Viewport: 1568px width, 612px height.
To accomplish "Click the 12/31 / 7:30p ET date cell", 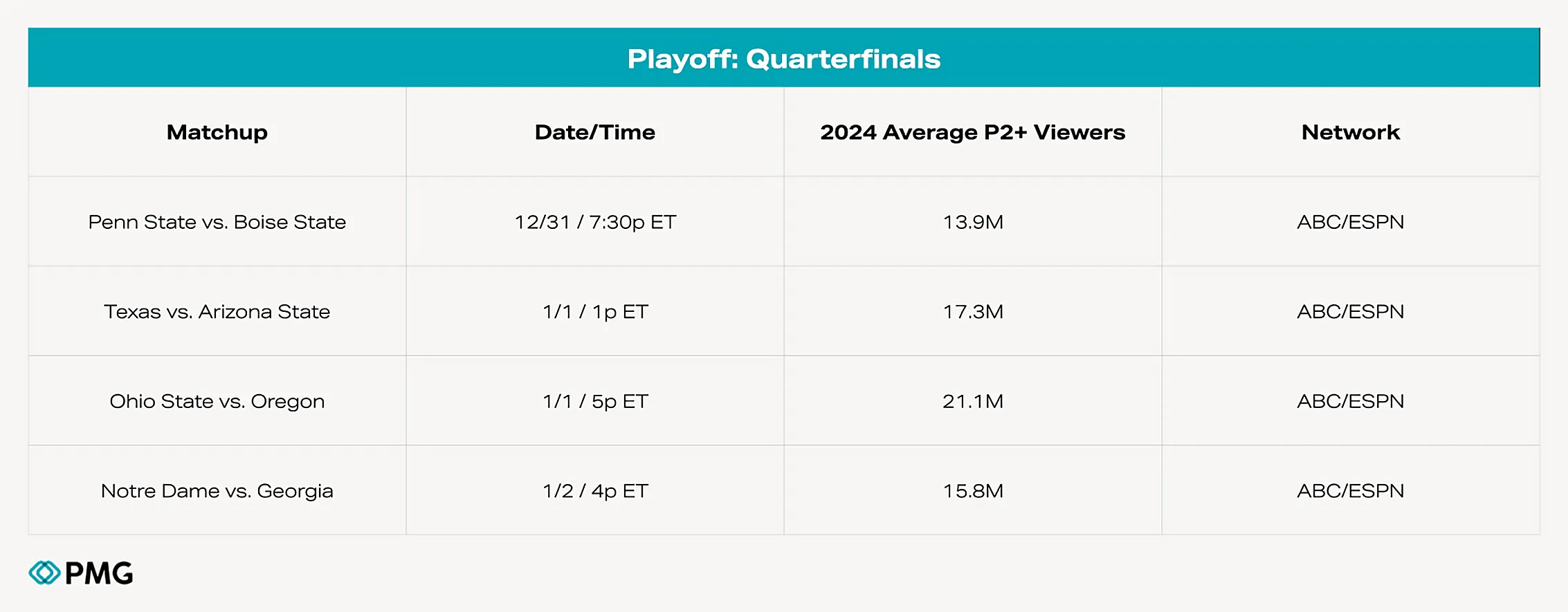I will pyautogui.click(x=594, y=222).
